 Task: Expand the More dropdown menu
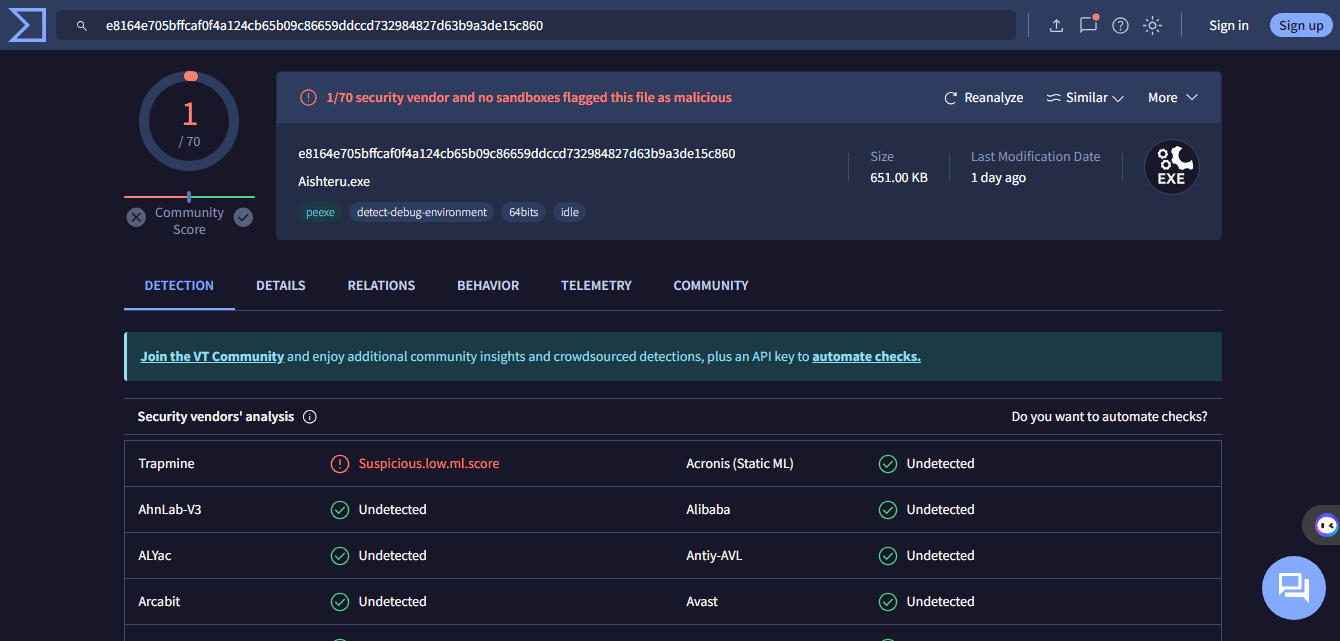pos(1172,98)
